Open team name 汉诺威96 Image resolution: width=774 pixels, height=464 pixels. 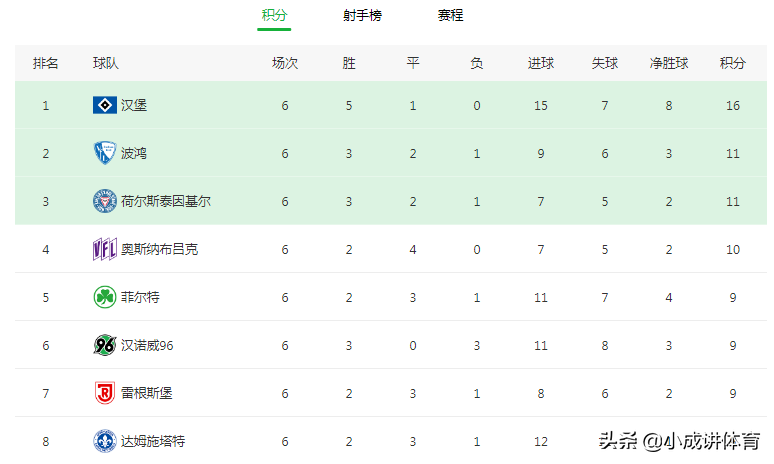click(147, 346)
